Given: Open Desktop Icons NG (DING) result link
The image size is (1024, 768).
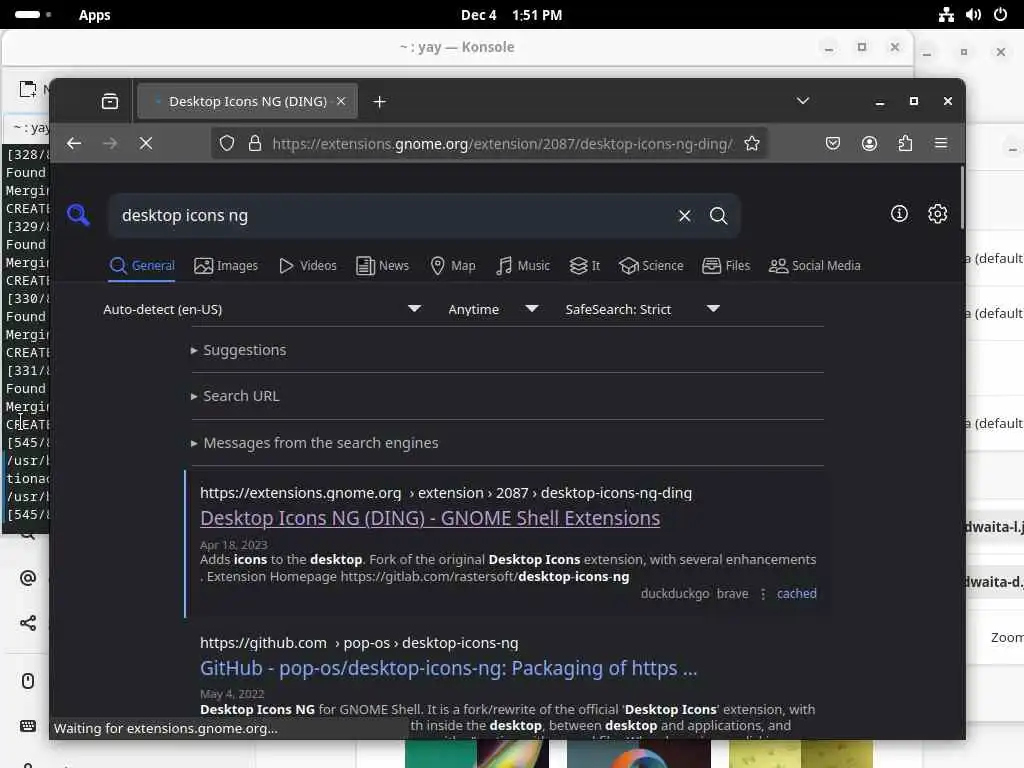Looking at the screenshot, I should pyautogui.click(x=430, y=518).
